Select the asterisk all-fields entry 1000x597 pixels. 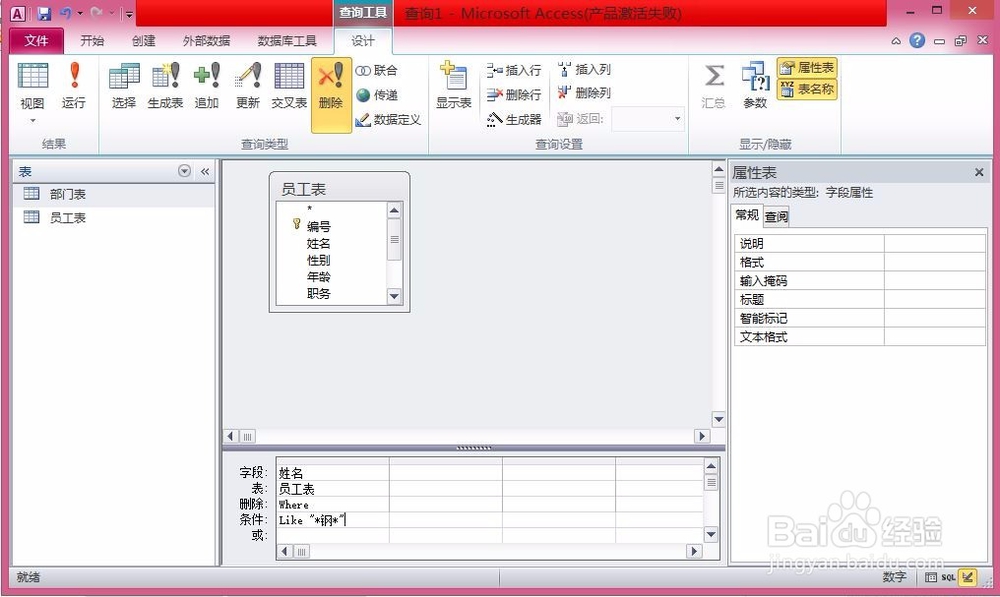(310, 209)
